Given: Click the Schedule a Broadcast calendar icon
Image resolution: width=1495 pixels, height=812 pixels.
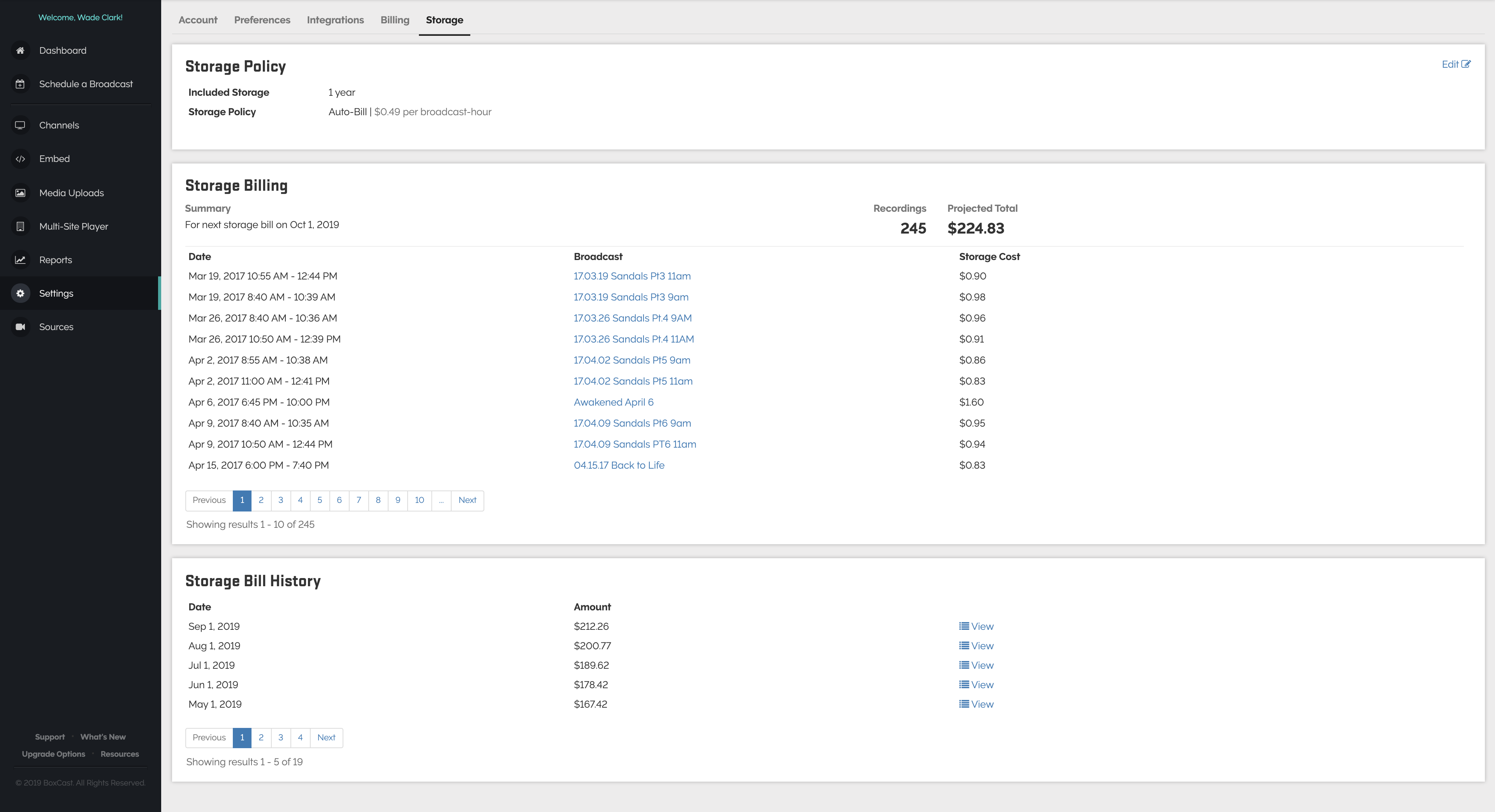Looking at the screenshot, I should point(20,84).
